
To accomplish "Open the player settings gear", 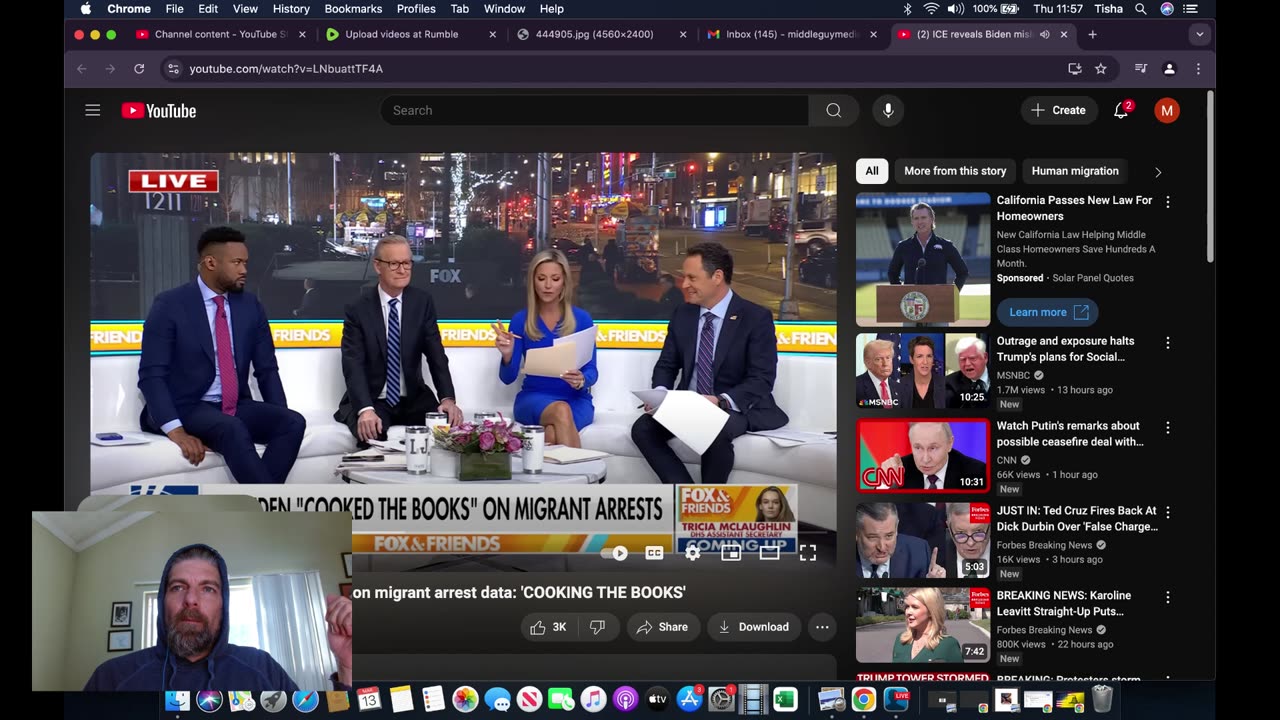I will coord(692,553).
